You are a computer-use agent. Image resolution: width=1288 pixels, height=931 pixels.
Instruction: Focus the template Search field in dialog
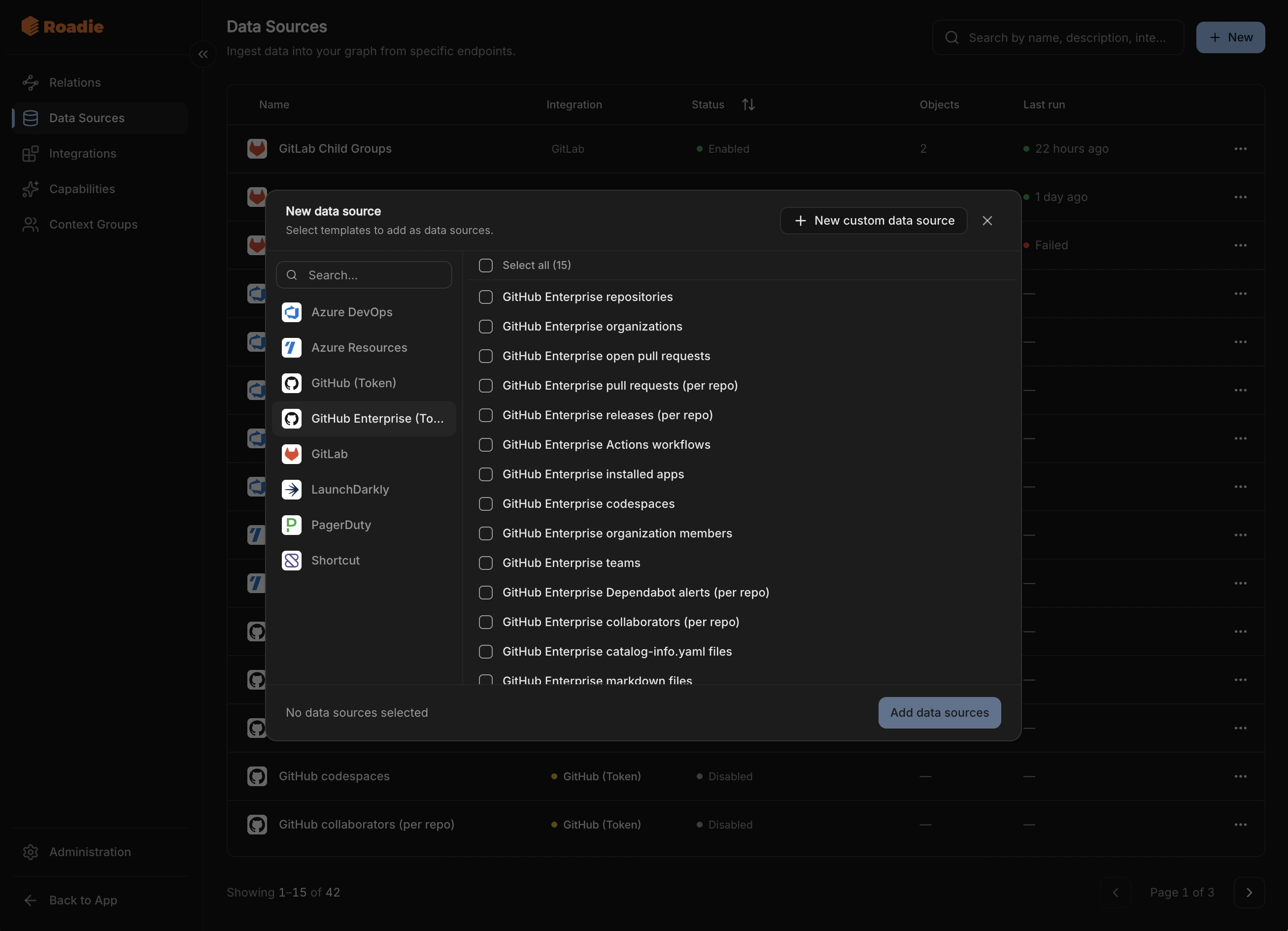(364, 275)
